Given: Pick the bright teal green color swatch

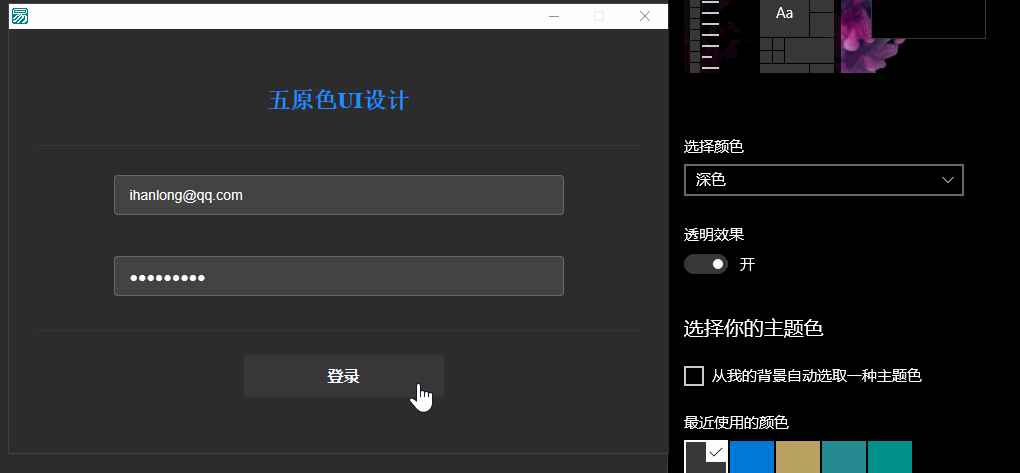Looking at the screenshot, I should point(890,457).
